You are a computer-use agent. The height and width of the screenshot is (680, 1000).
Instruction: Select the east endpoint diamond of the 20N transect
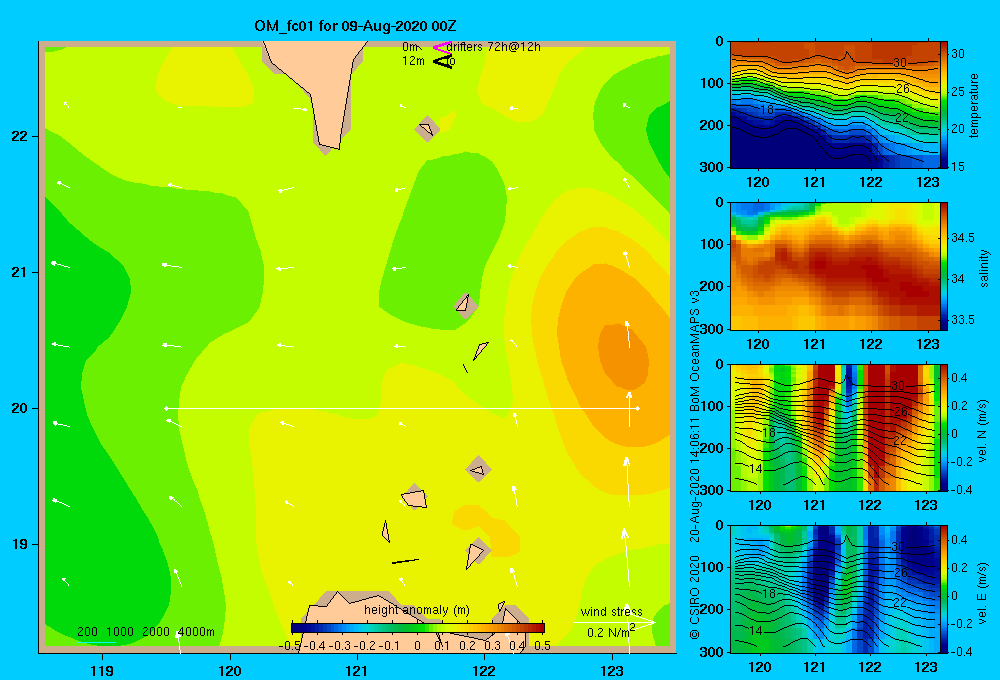tap(637, 408)
